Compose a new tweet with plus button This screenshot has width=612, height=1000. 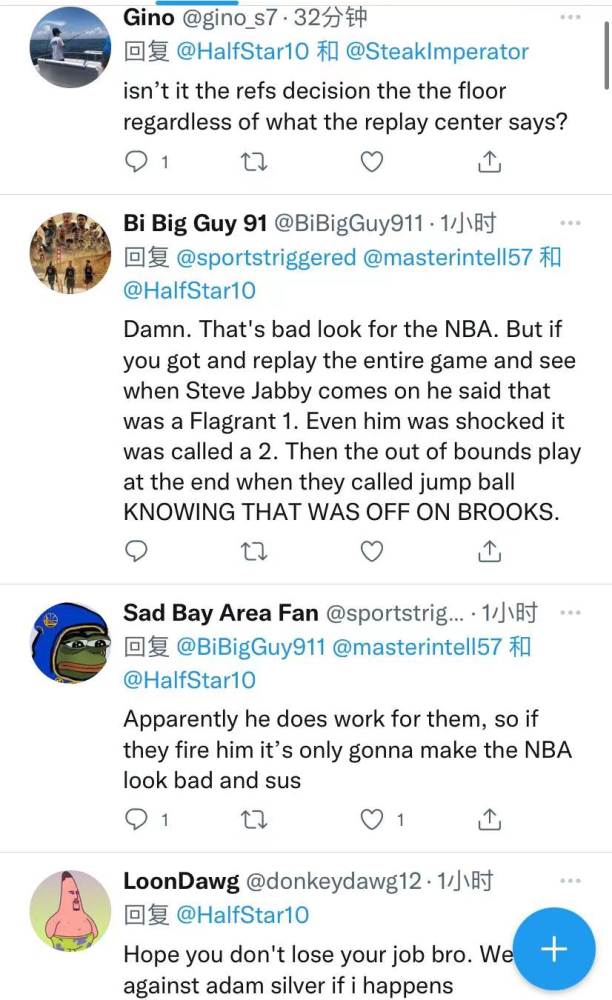point(553,949)
